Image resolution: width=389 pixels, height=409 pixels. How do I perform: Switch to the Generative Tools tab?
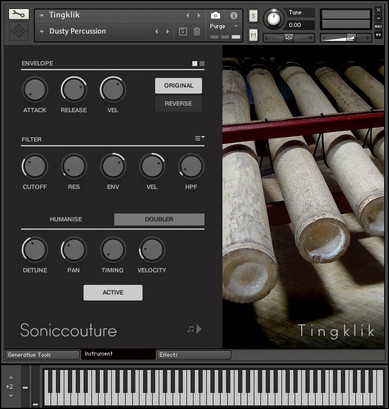pyautogui.click(x=42, y=355)
